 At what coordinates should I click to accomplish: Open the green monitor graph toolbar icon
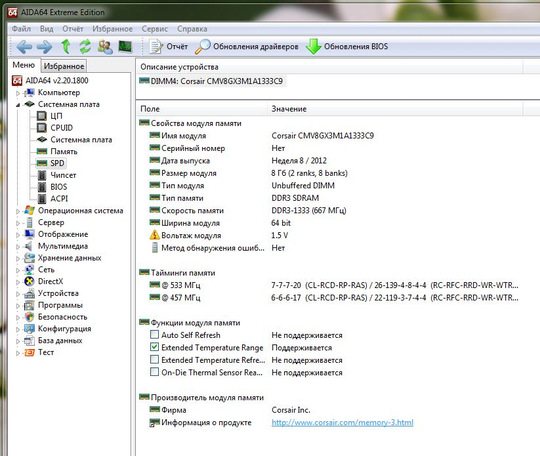pos(125,46)
